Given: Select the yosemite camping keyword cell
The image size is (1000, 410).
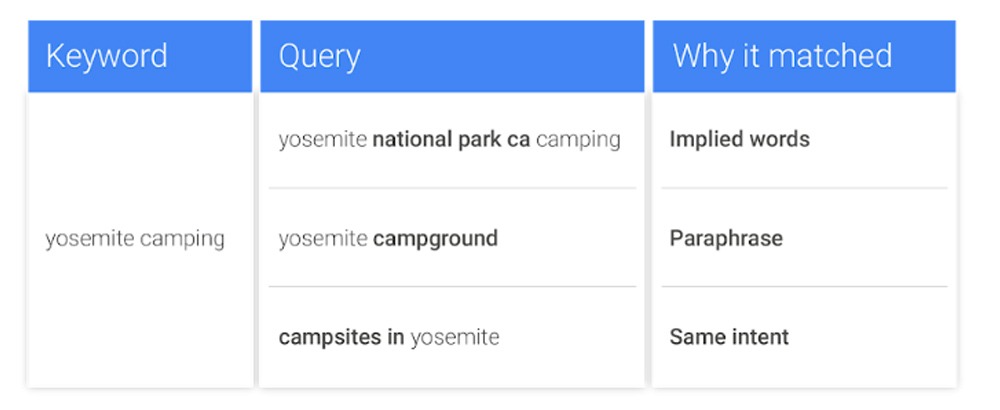Looking at the screenshot, I should tap(135, 239).
